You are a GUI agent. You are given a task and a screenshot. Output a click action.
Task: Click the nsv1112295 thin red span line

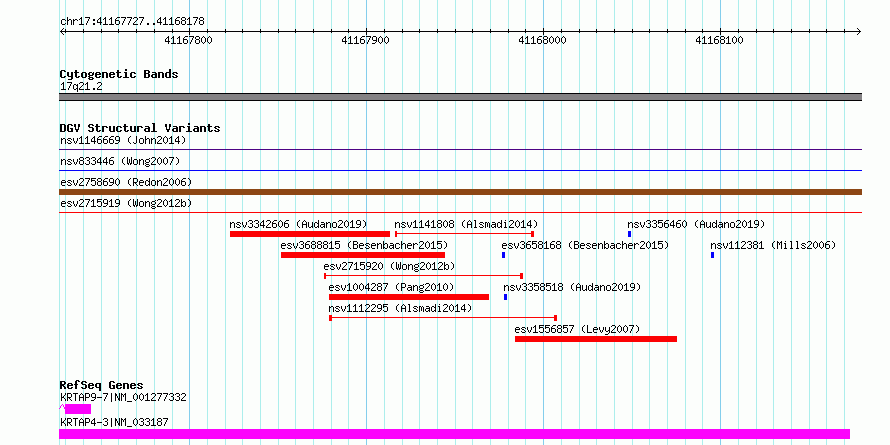coord(443,317)
